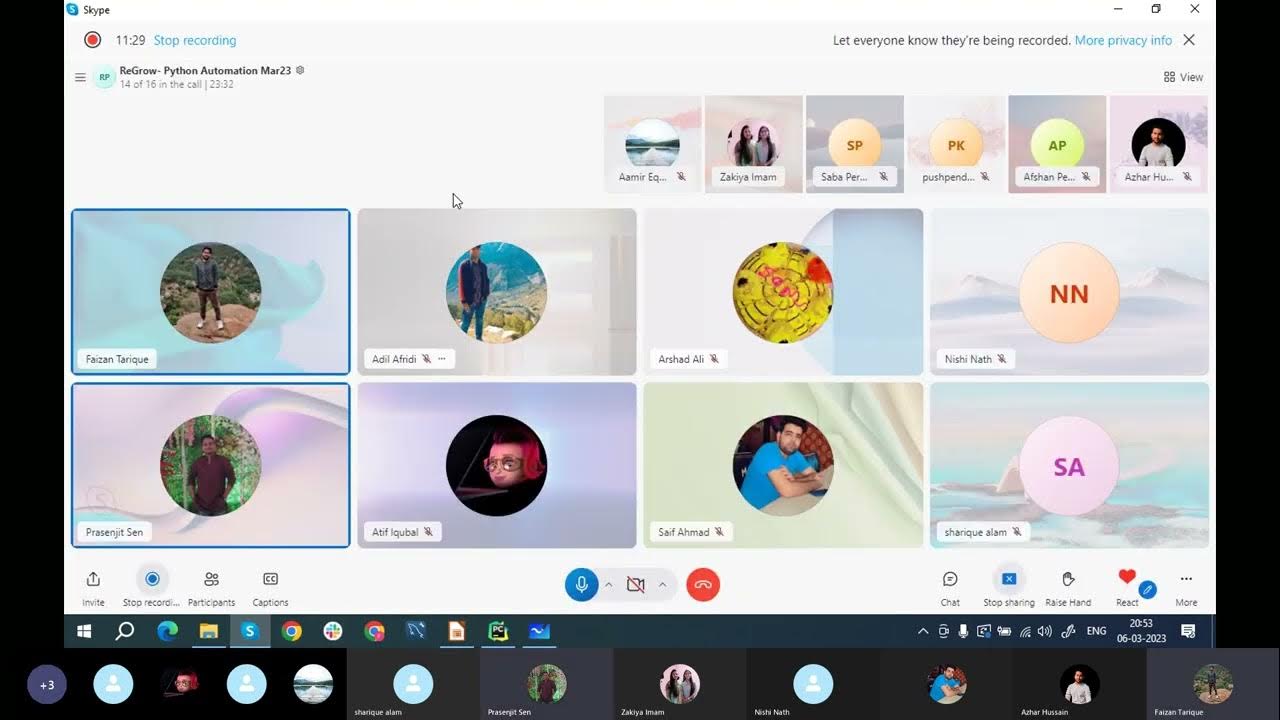This screenshot has height=720, width=1280.
Task: Select Faizan Tarique's video tile
Action: (211, 292)
